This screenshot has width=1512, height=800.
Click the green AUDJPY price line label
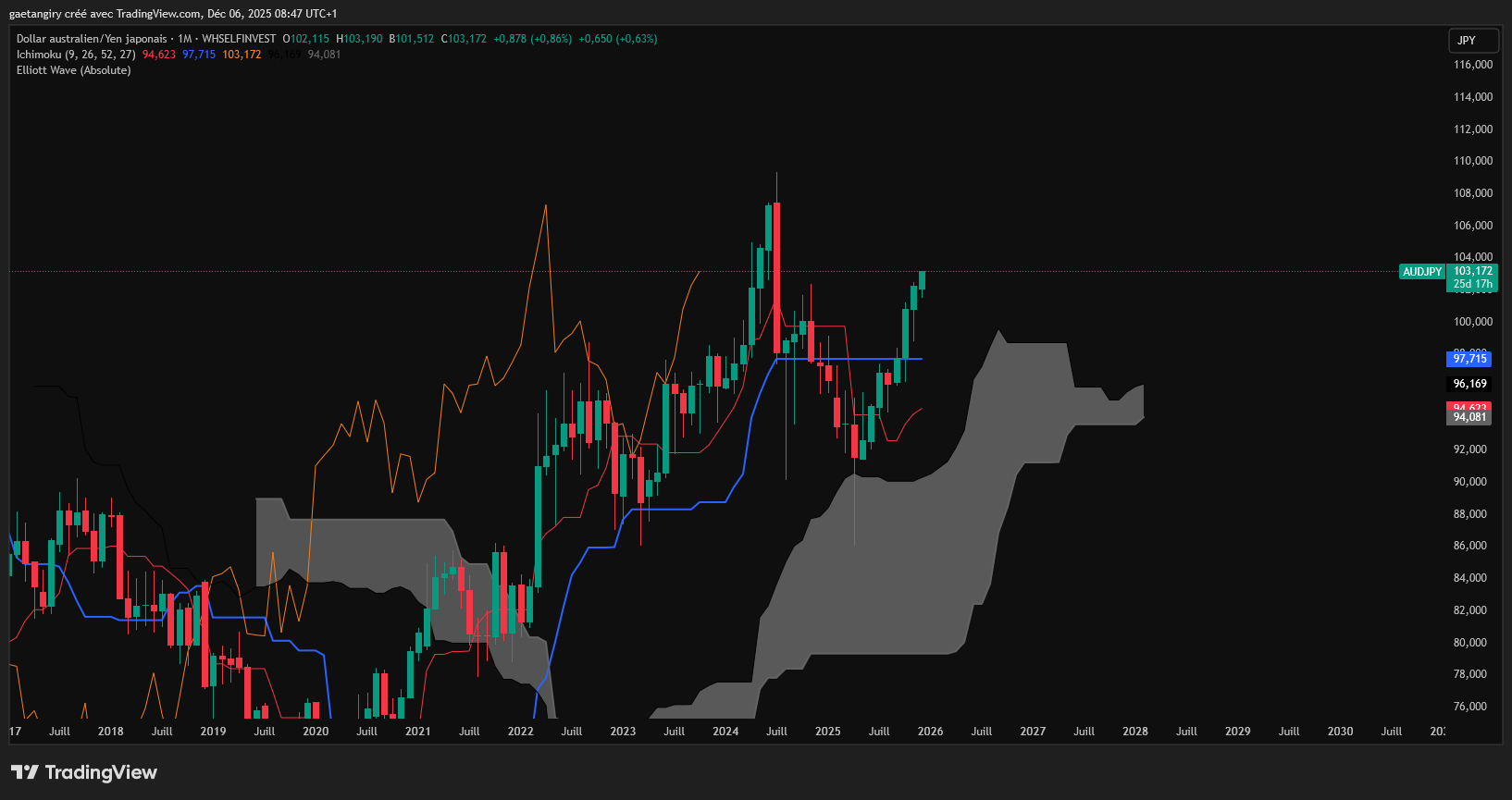[x=1421, y=272]
